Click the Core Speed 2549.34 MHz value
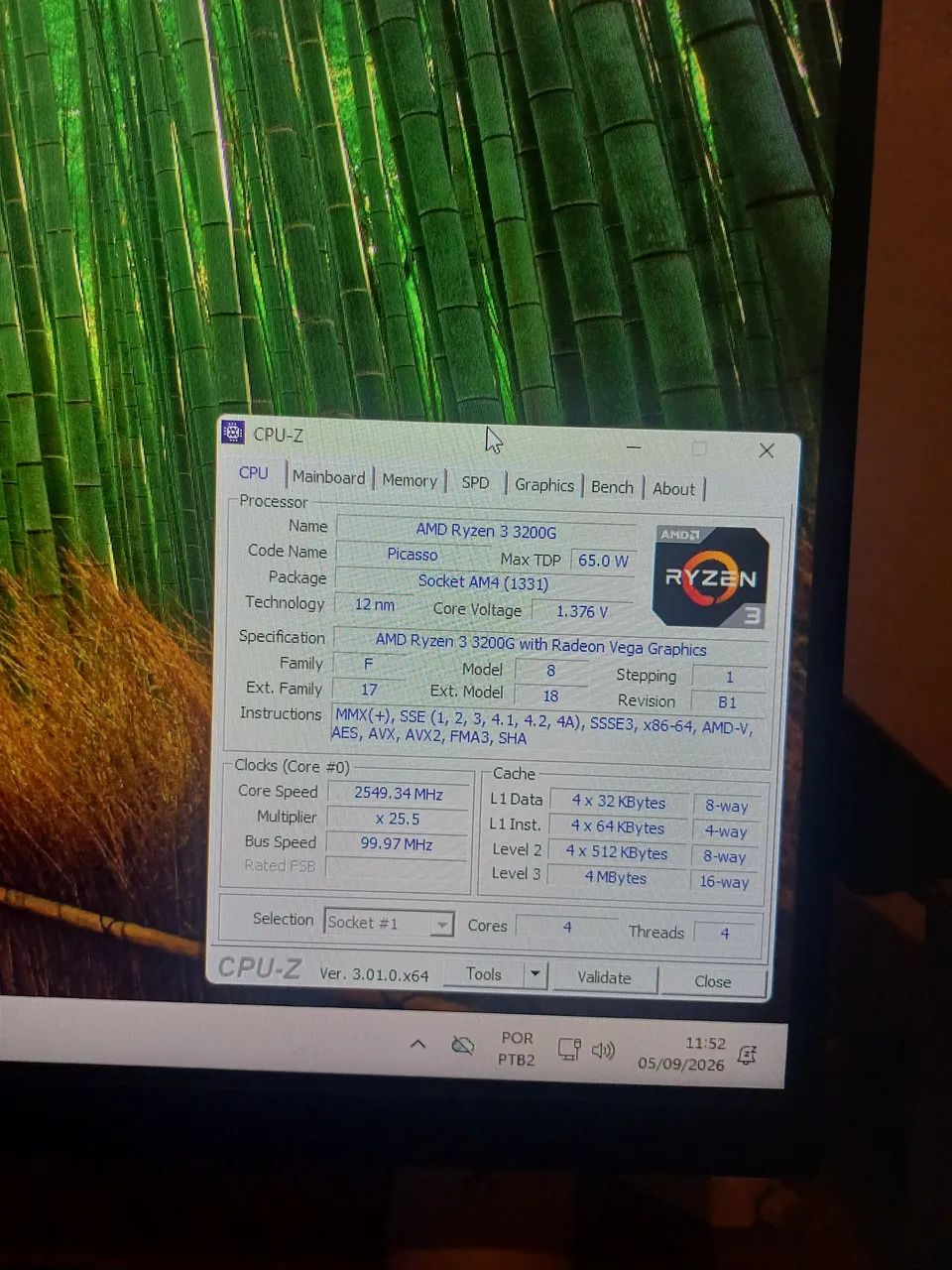The width and height of the screenshot is (952, 1270). (398, 793)
